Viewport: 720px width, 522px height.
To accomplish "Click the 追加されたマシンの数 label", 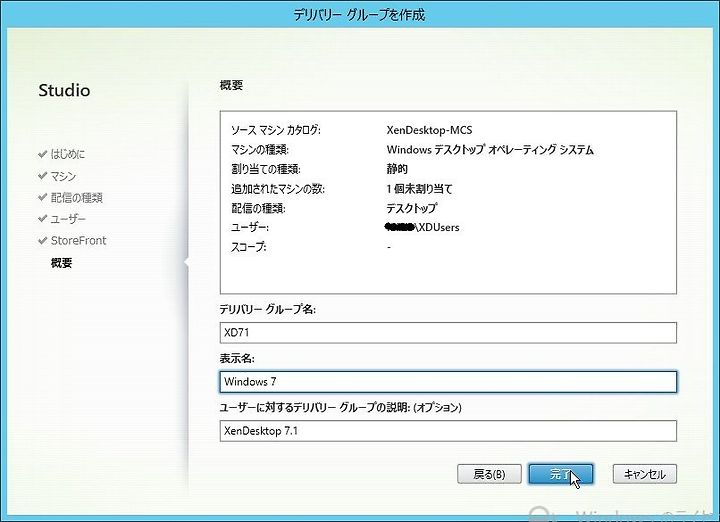I will (277, 189).
